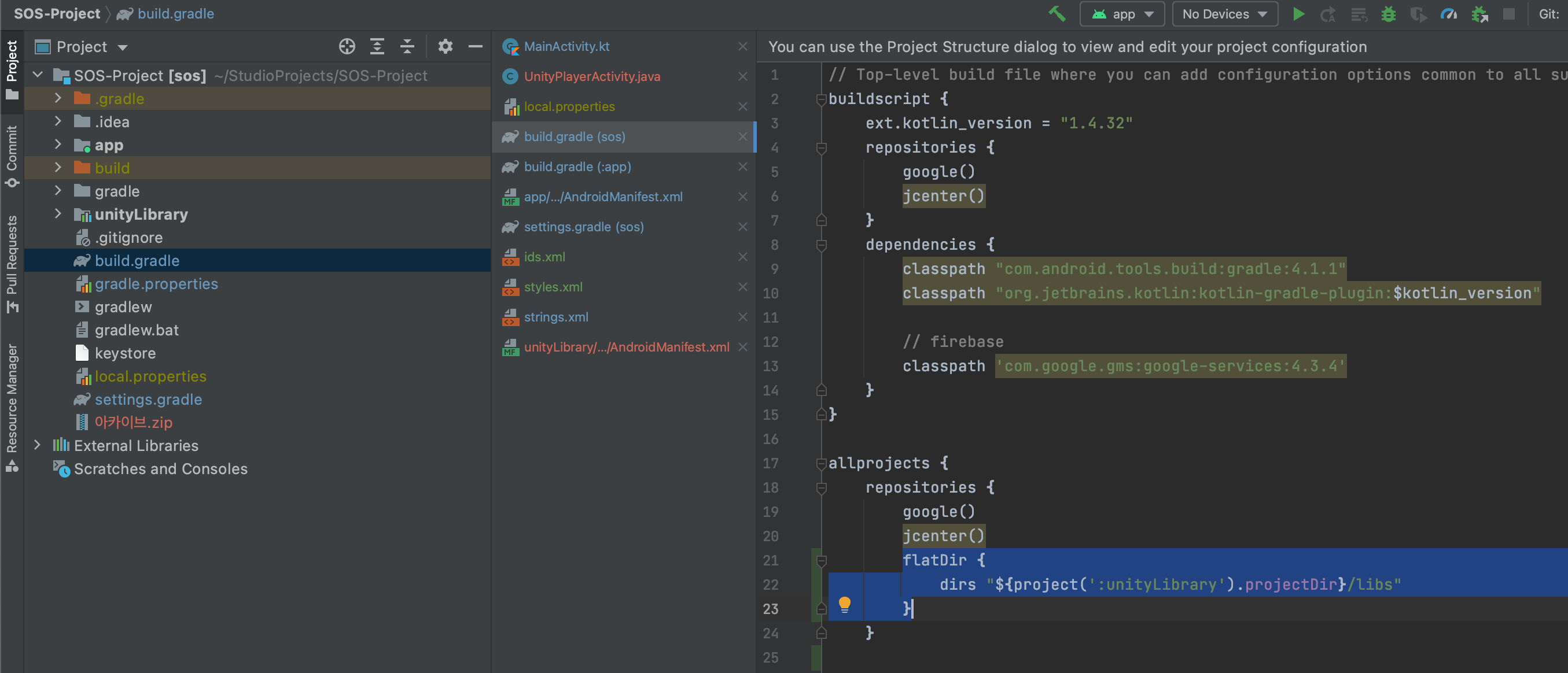Click the hammer Make Project icon
The width and height of the screenshot is (1568, 673).
coord(1057,13)
